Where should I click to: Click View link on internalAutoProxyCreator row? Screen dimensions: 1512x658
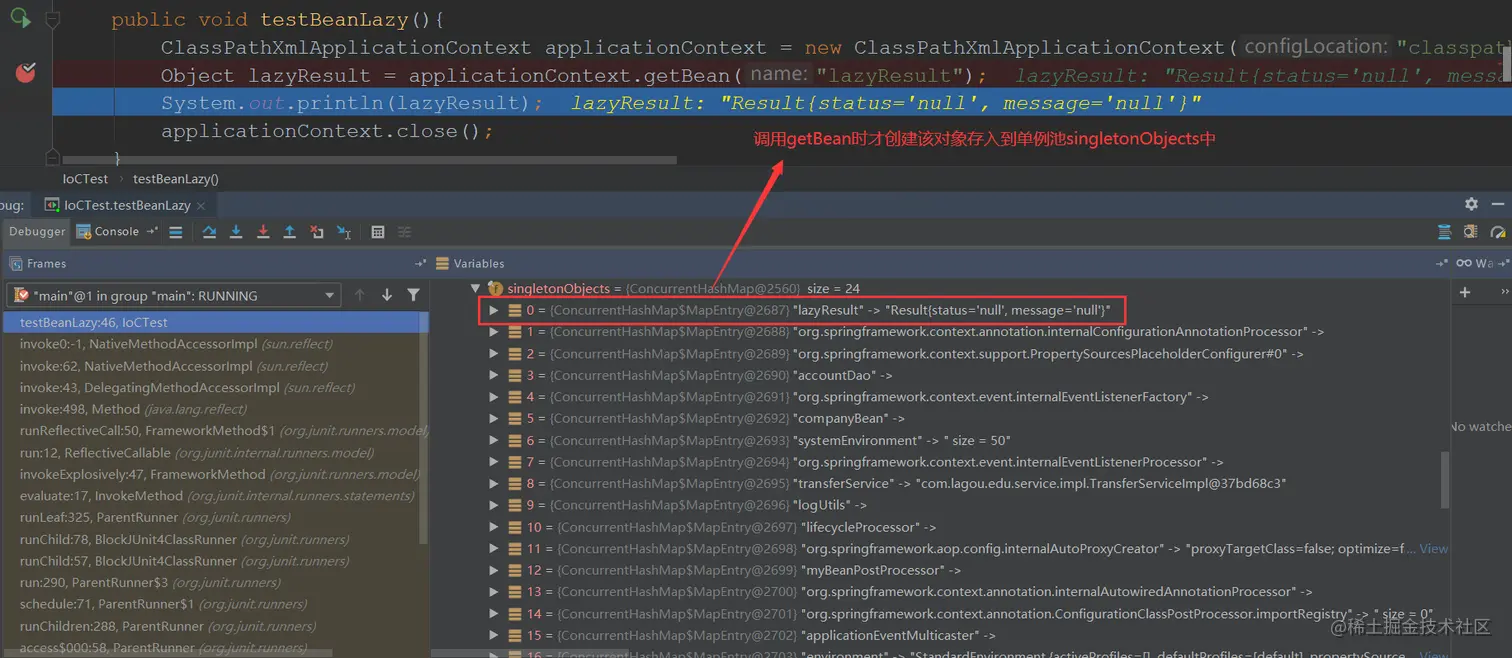click(1433, 548)
